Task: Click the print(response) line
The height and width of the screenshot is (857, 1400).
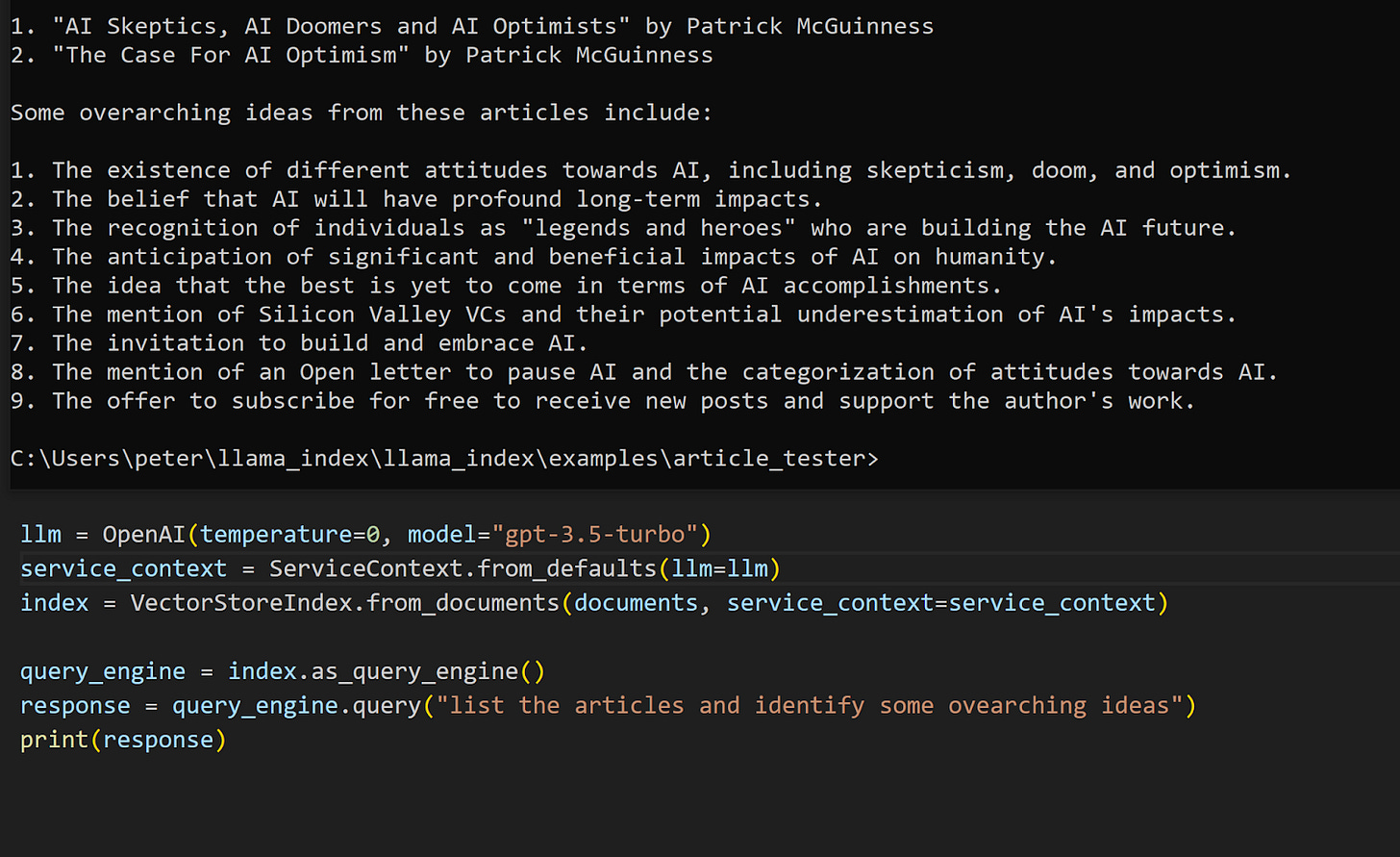Action: coord(123,741)
